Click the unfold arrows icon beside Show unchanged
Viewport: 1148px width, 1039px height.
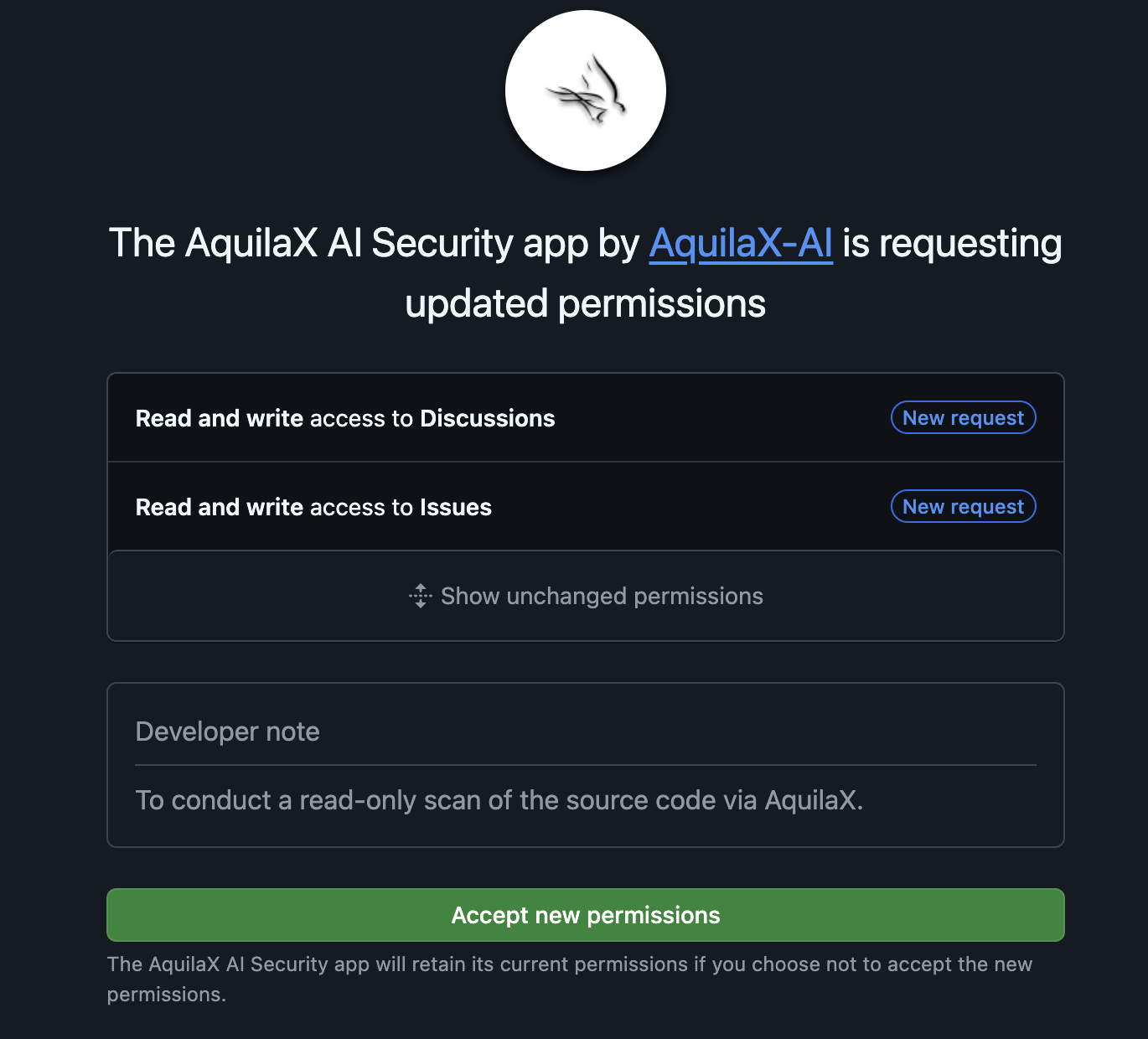(x=421, y=596)
